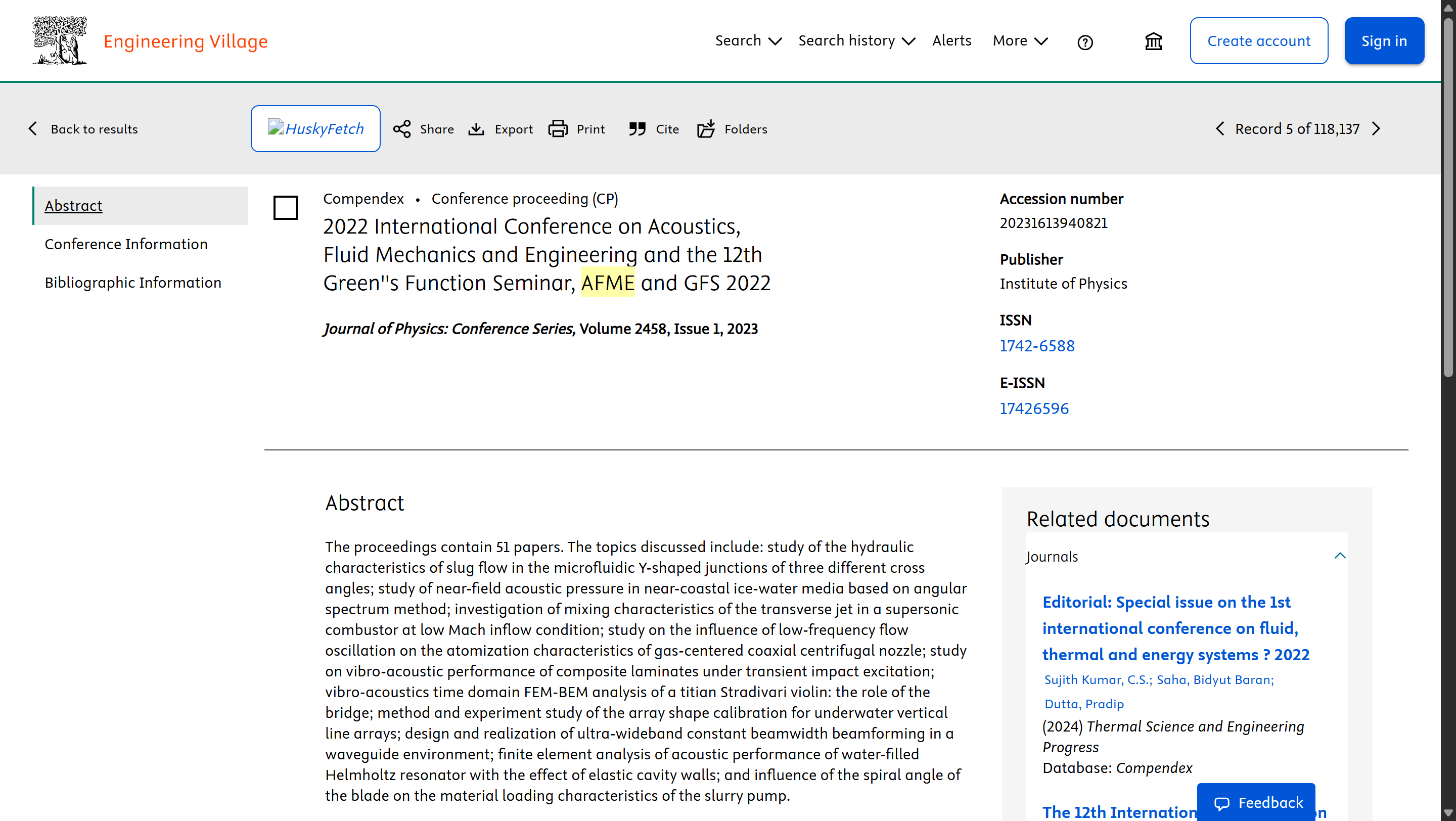Collapse the Journals related documents section

(1340, 556)
